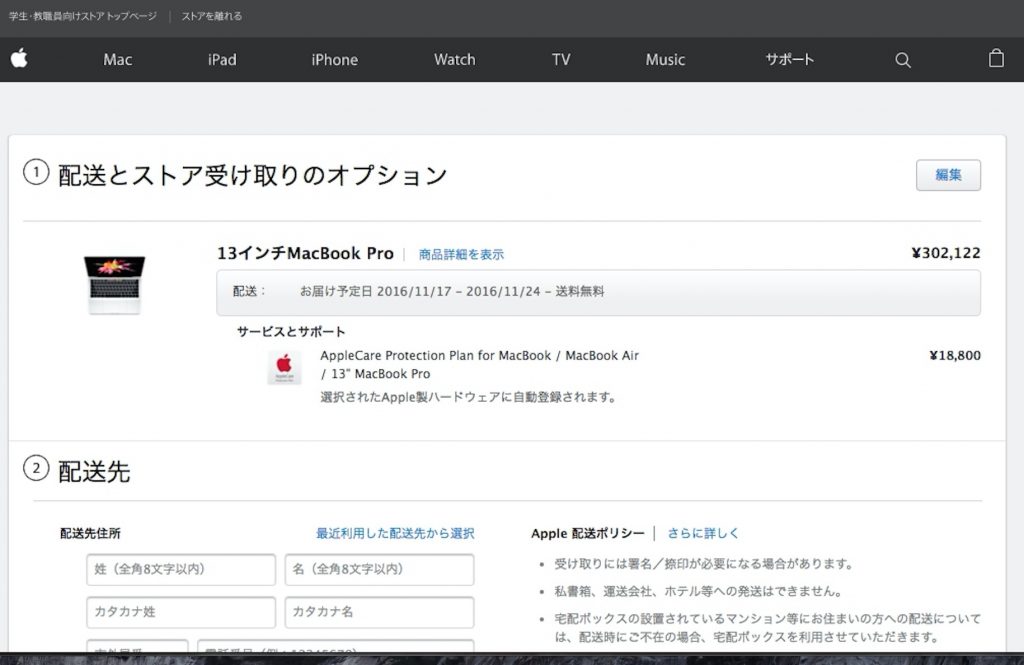Click the MacBook Pro product thumbnail
Screen dimensions: 1024x665
[x=114, y=285]
